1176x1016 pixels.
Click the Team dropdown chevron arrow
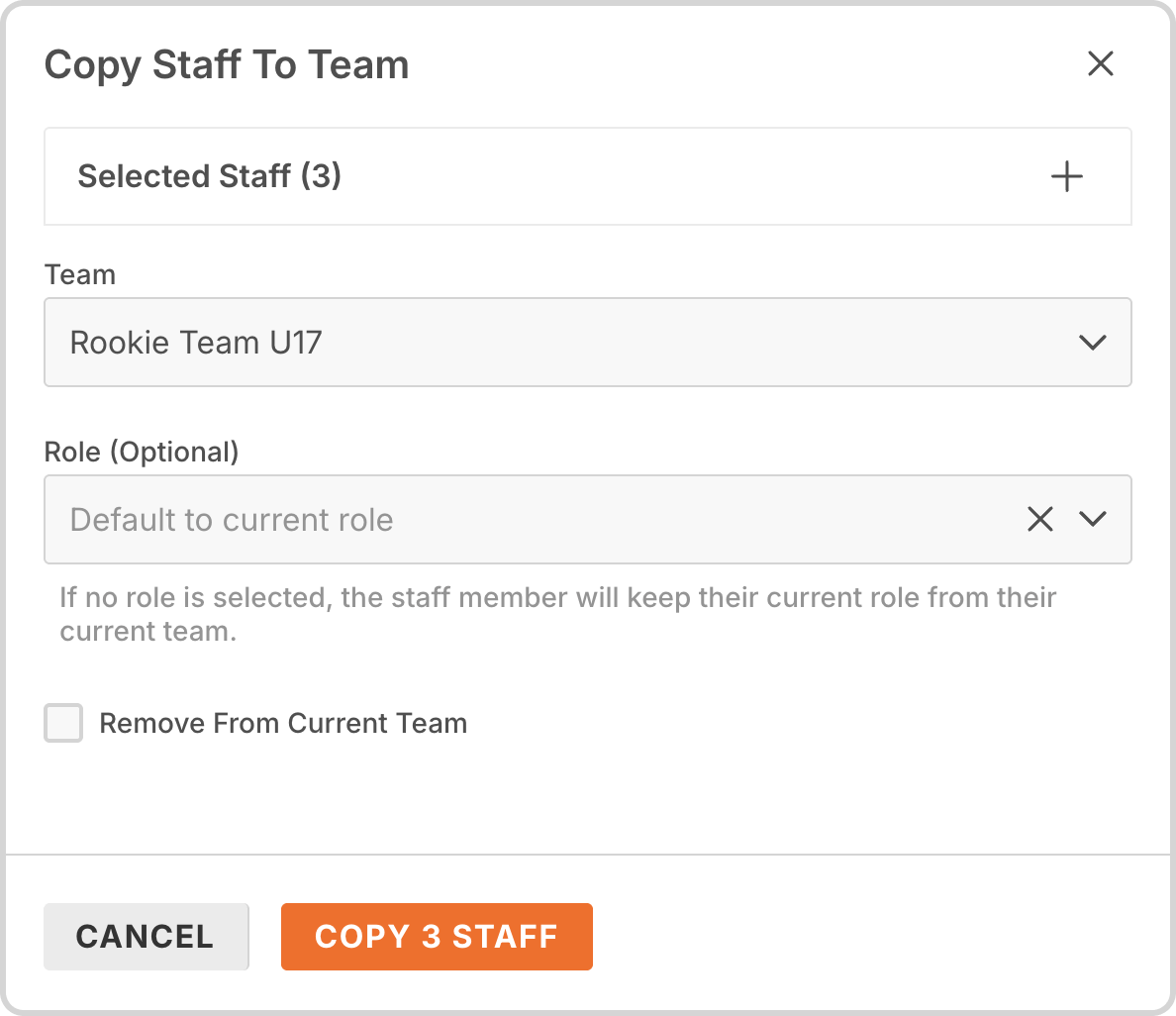(x=1092, y=343)
